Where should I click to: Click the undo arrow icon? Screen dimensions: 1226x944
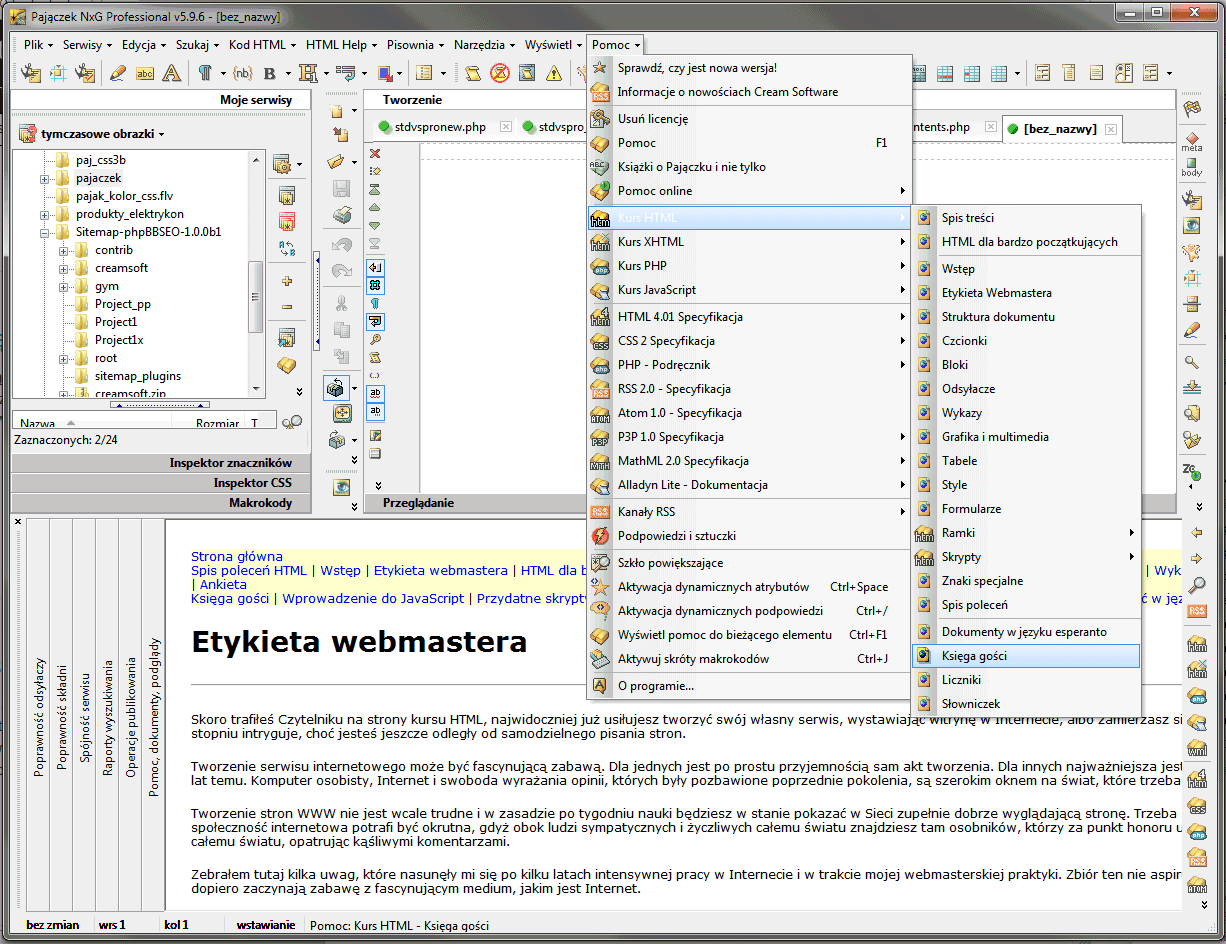point(342,245)
